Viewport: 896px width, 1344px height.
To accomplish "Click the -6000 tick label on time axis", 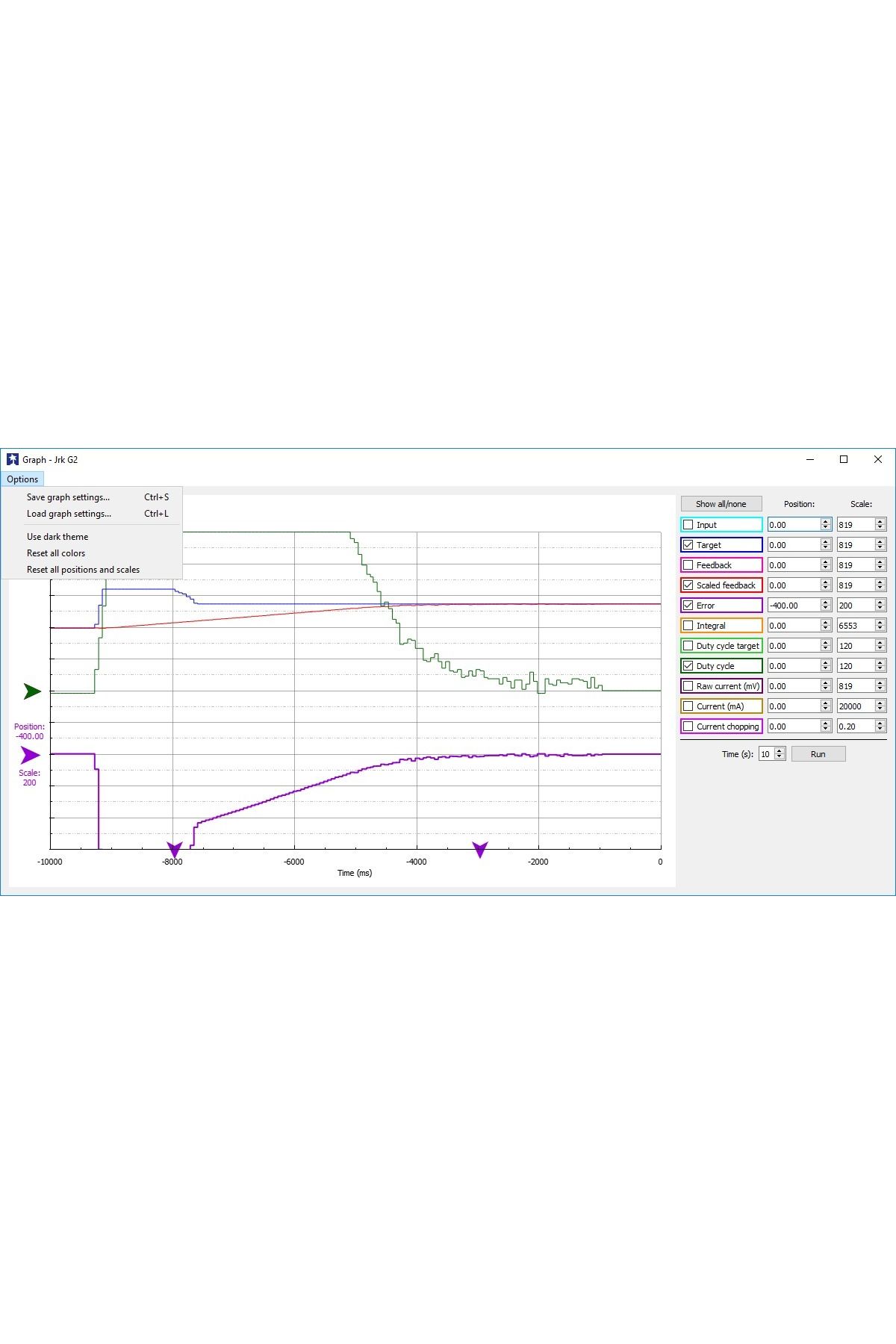I will point(294,862).
